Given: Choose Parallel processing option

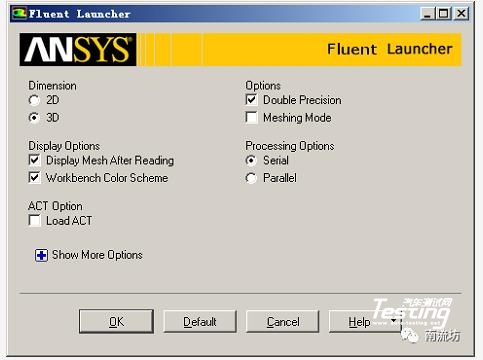Looking at the screenshot, I should click(251, 178).
